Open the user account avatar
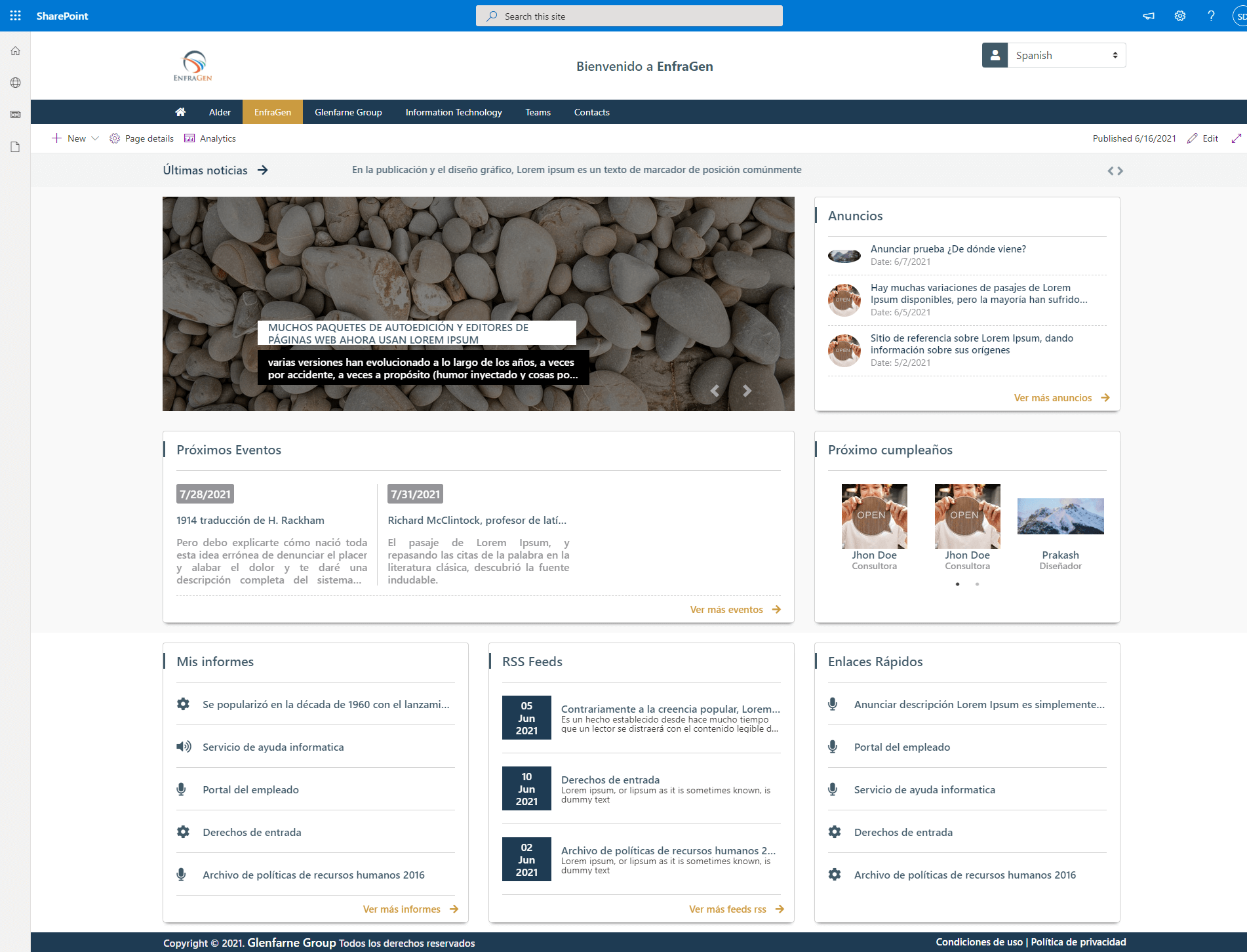The image size is (1247, 952). pos(1240,16)
